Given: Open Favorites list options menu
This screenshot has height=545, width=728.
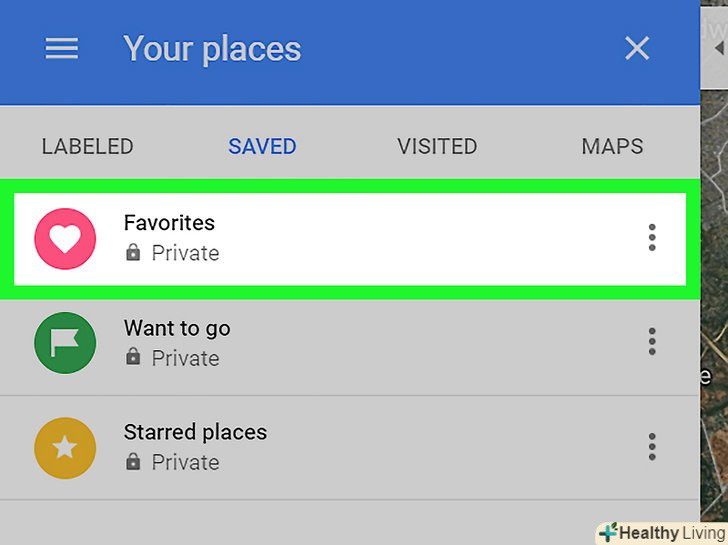Looking at the screenshot, I should [x=652, y=238].
